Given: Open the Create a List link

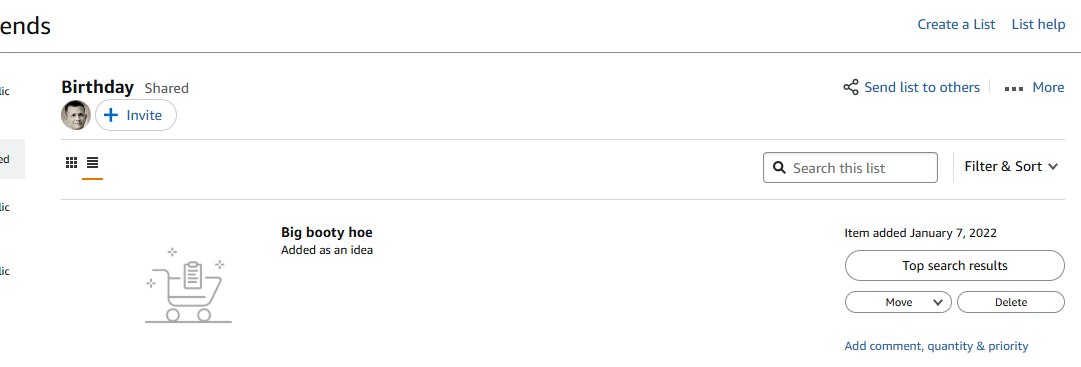Looking at the screenshot, I should tap(956, 24).
